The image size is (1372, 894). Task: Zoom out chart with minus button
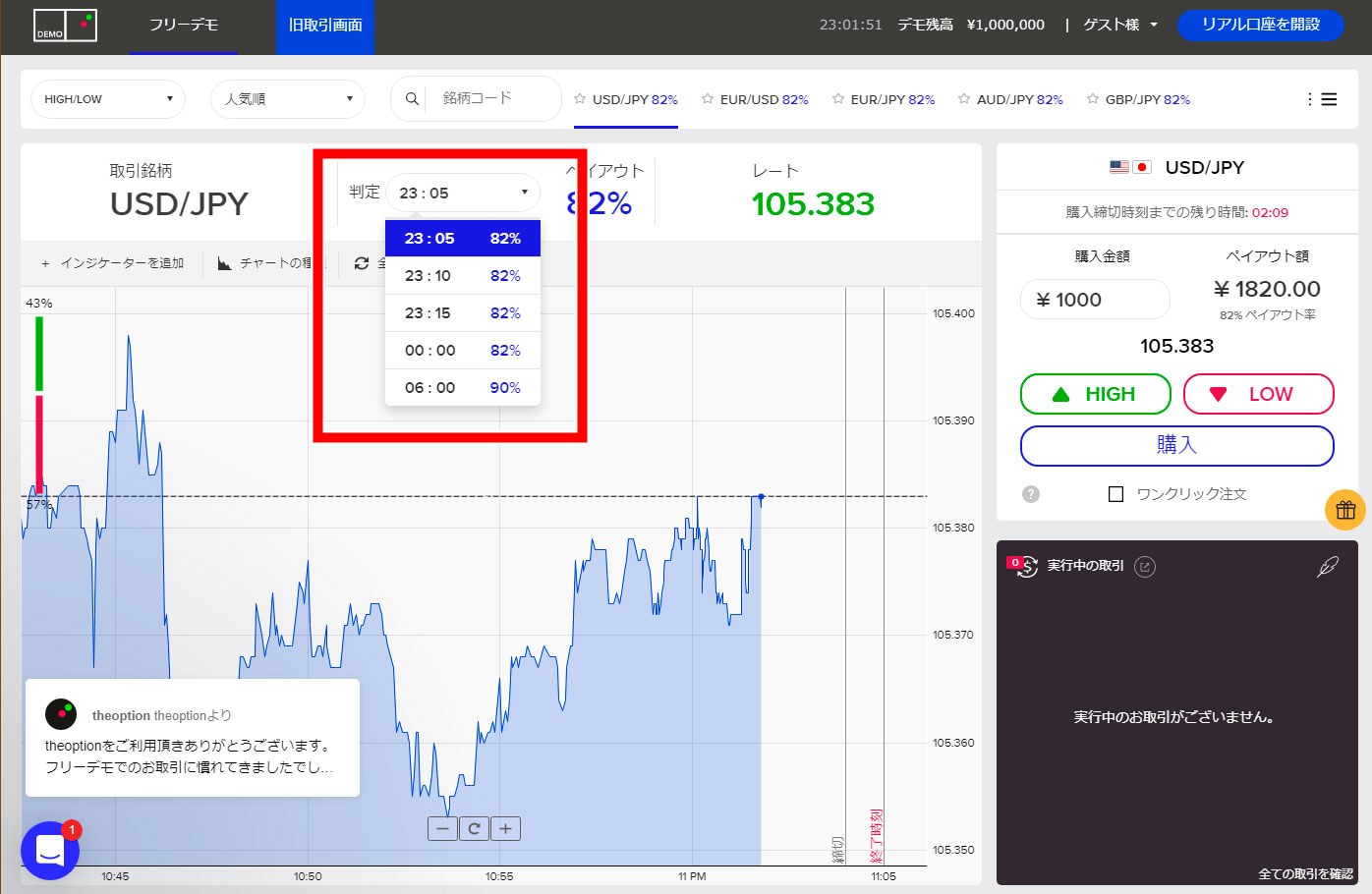pyautogui.click(x=443, y=828)
